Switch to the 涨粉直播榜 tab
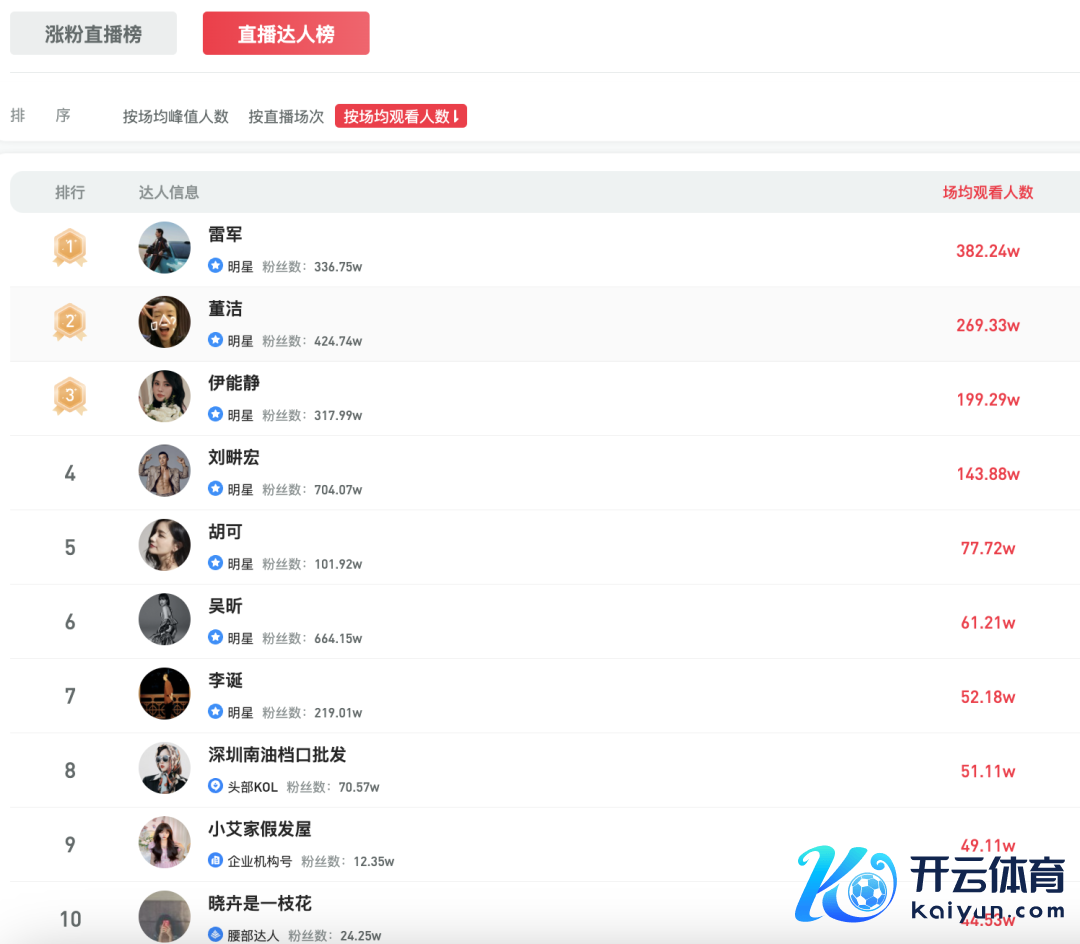The width and height of the screenshot is (1080, 944). [93, 34]
